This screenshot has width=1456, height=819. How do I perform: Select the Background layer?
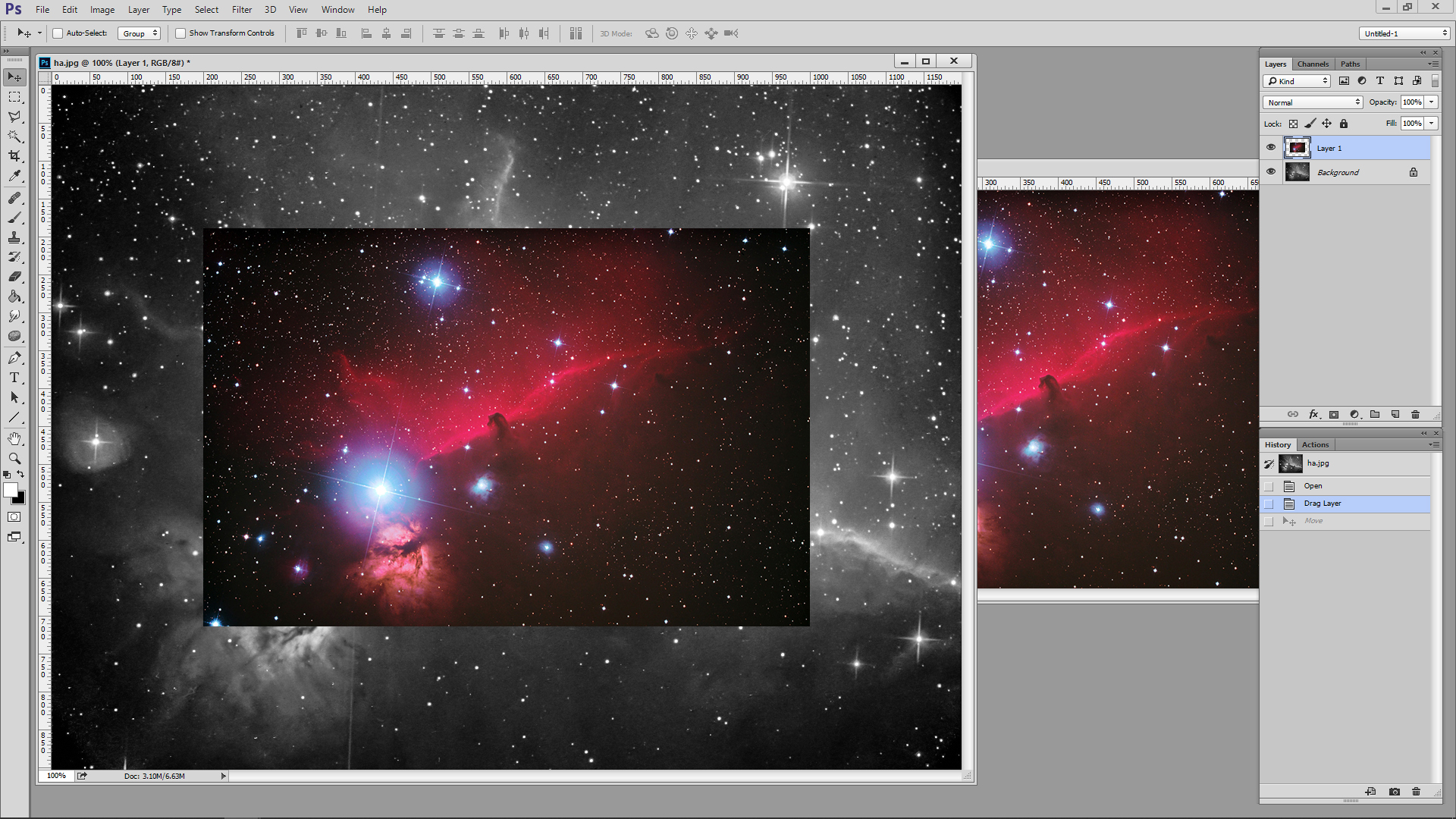[1346, 172]
